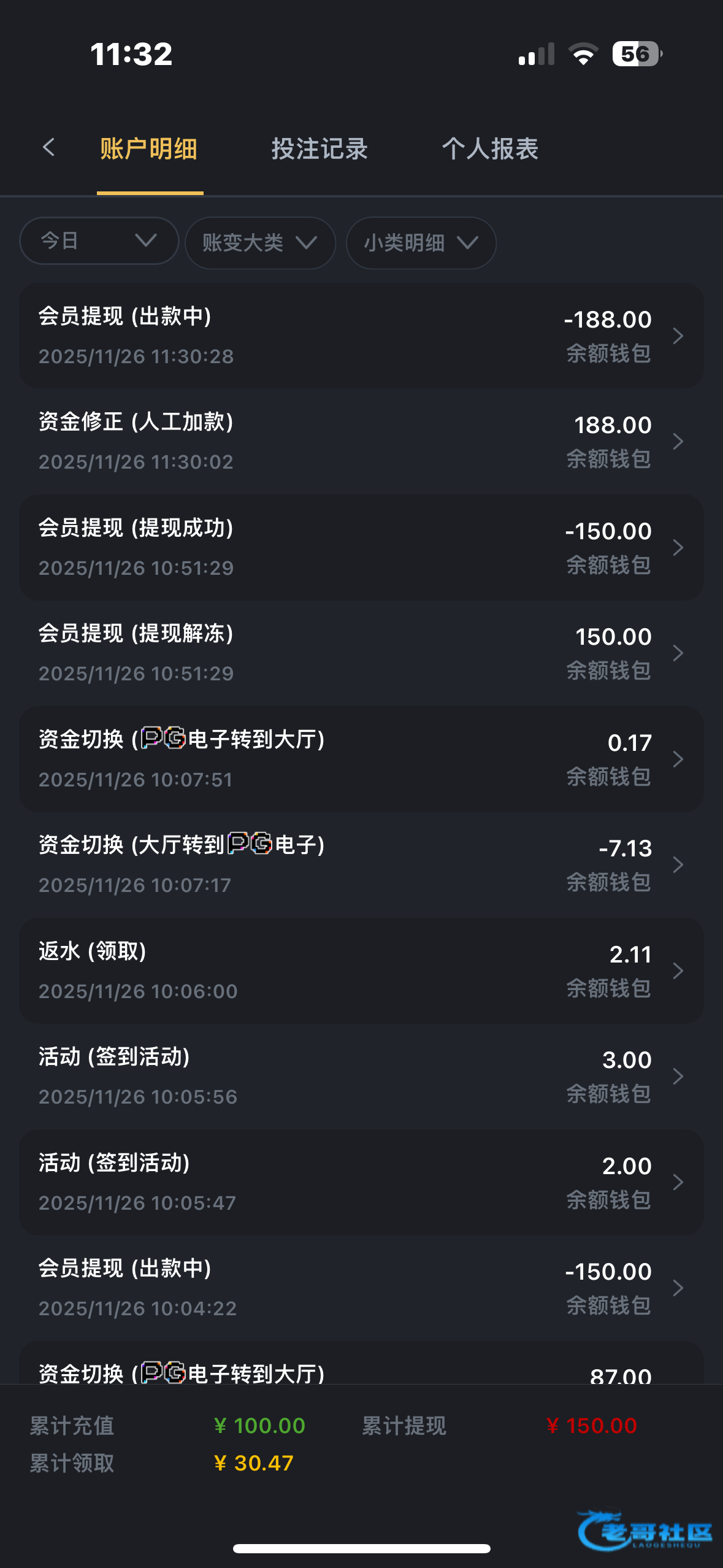Switch to the 投注记录 tab
The width and height of the screenshot is (723, 1568).
319,149
